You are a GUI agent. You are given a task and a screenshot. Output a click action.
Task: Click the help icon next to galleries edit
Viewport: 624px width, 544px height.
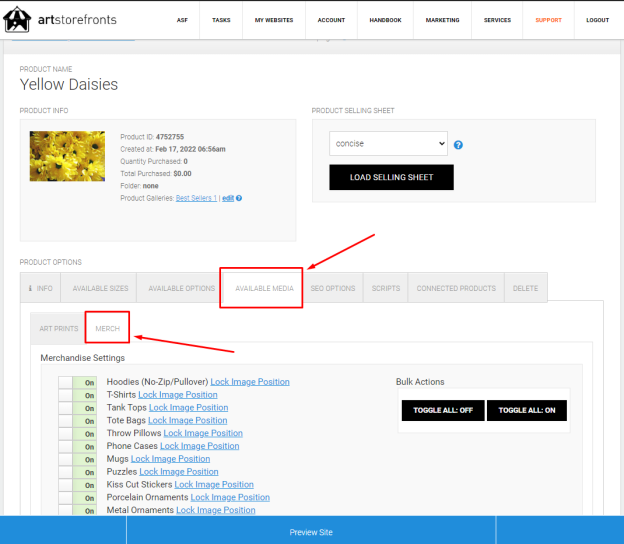pos(239,198)
